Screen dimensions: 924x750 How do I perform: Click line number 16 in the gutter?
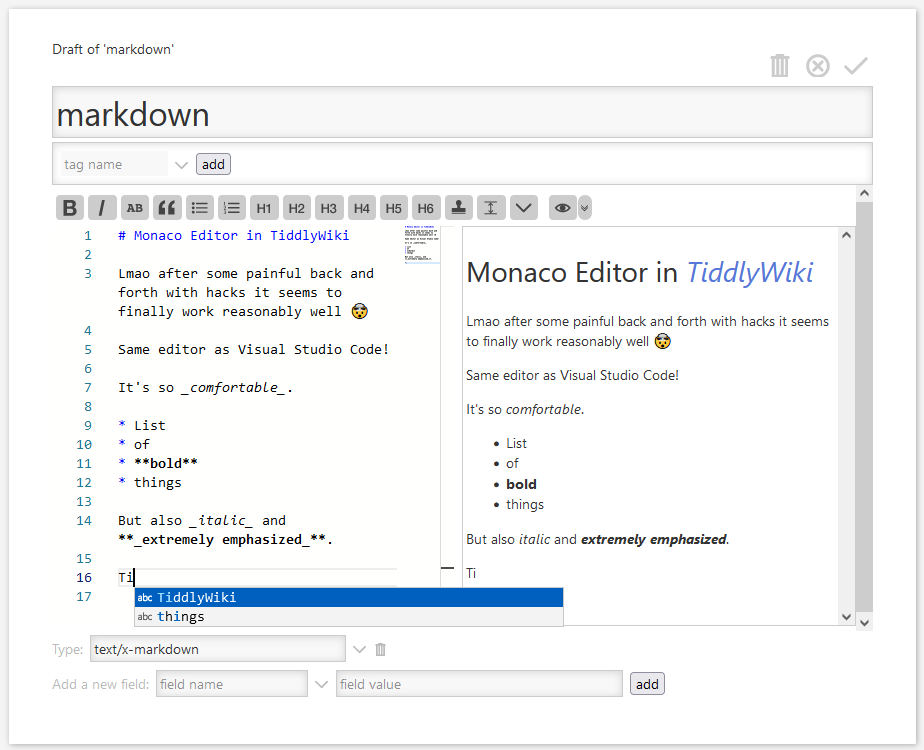pyautogui.click(x=84, y=578)
